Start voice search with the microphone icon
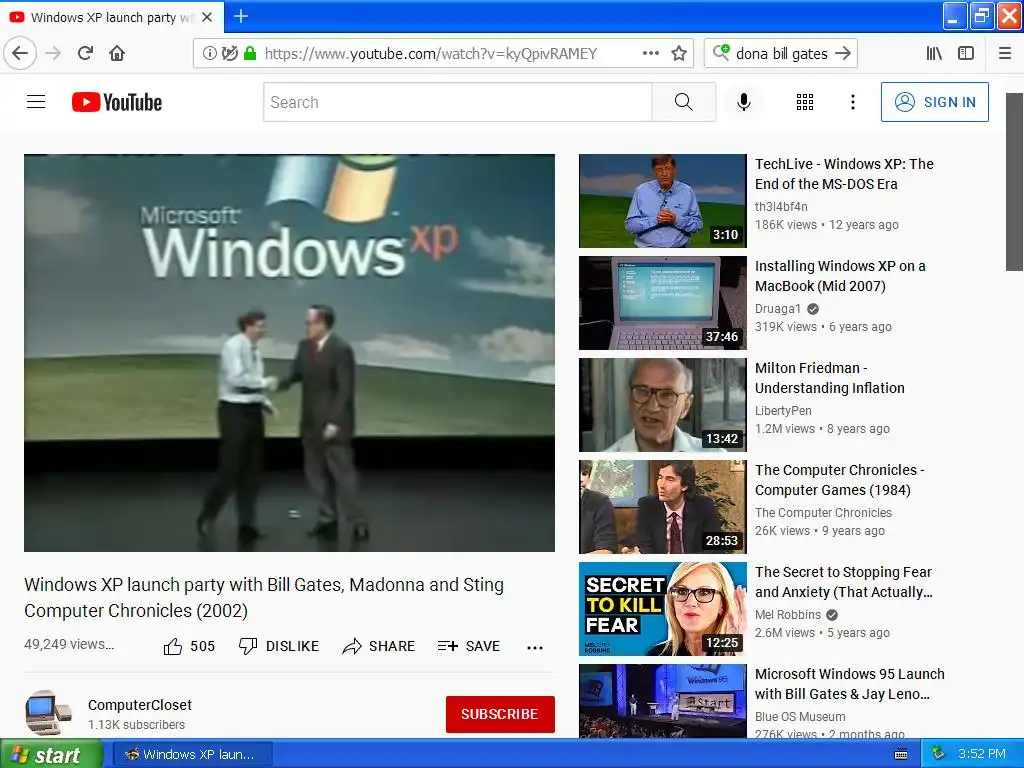The image size is (1024, 768). coord(743,102)
